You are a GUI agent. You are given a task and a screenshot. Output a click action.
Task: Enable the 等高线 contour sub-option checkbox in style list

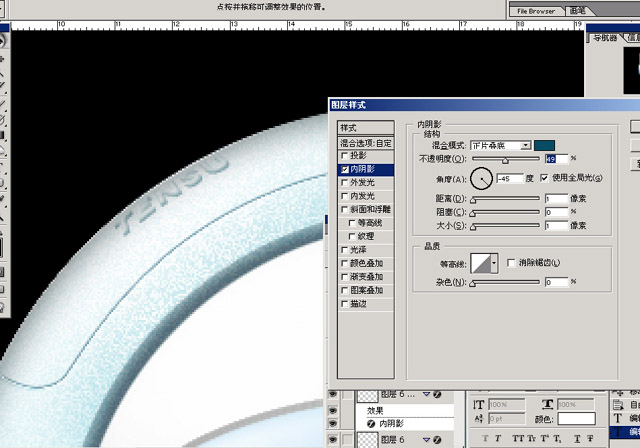pos(352,223)
